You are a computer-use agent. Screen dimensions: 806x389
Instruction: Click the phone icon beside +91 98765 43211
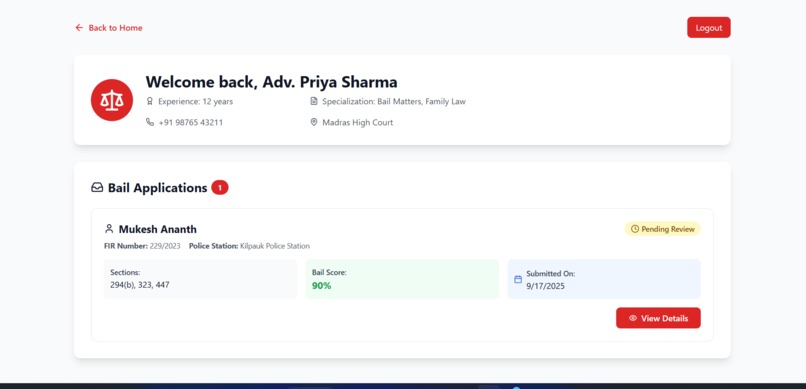coord(150,122)
